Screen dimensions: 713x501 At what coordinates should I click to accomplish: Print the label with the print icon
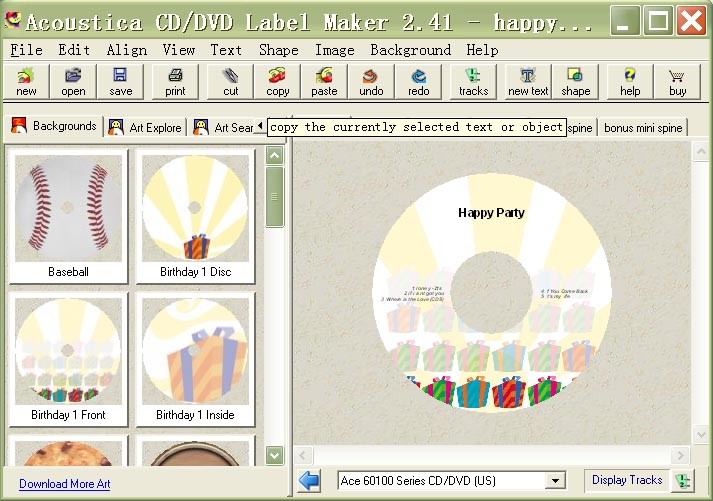click(175, 81)
